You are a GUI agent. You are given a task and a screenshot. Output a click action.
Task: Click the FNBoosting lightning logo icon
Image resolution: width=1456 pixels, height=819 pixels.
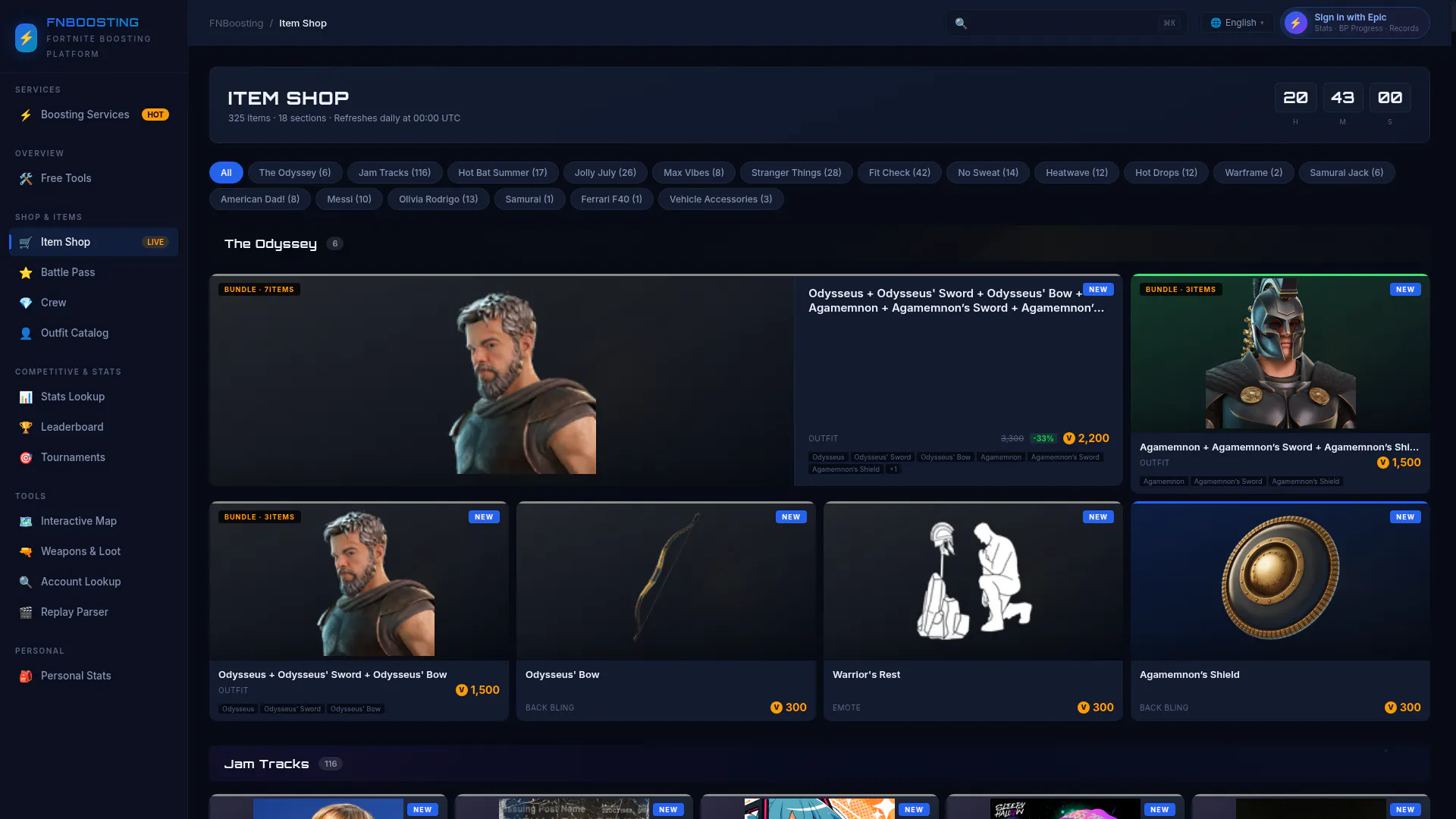coord(26,38)
